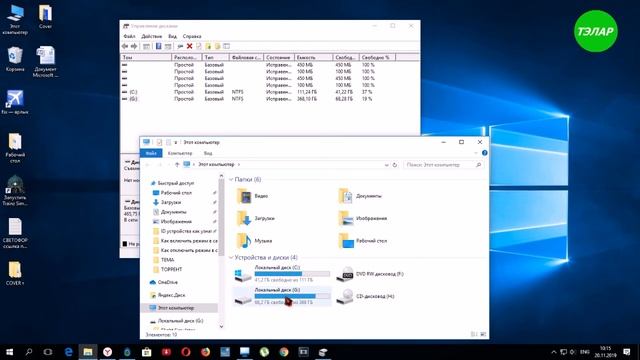This screenshot has height=360, width=640.
Task: Select the DVD RW дисковод (F:) drive
Action: click(370, 274)
